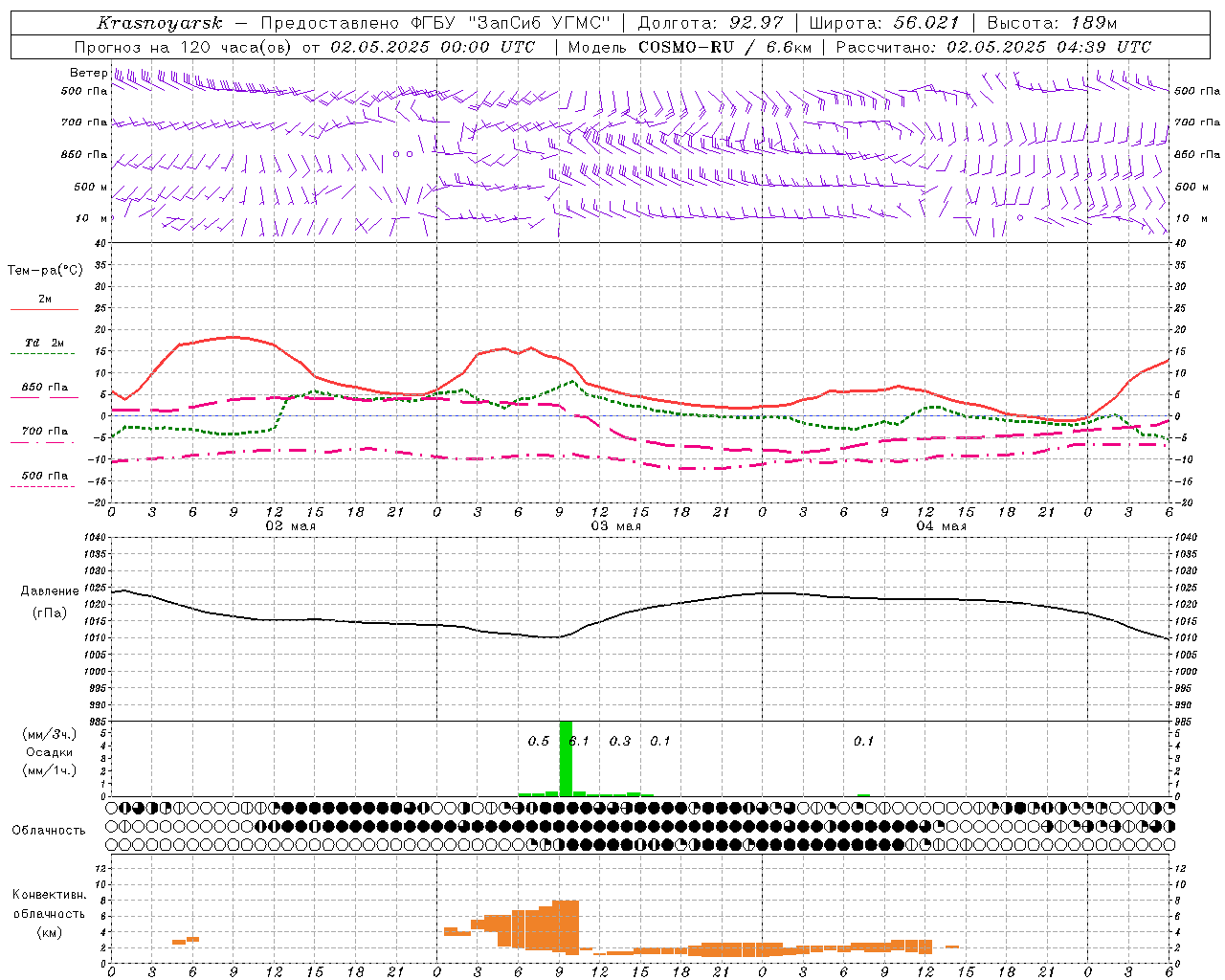1225x980 pixels.
Task: Select the longitude value Долгота: 92.97
Action: coord(710,23)
